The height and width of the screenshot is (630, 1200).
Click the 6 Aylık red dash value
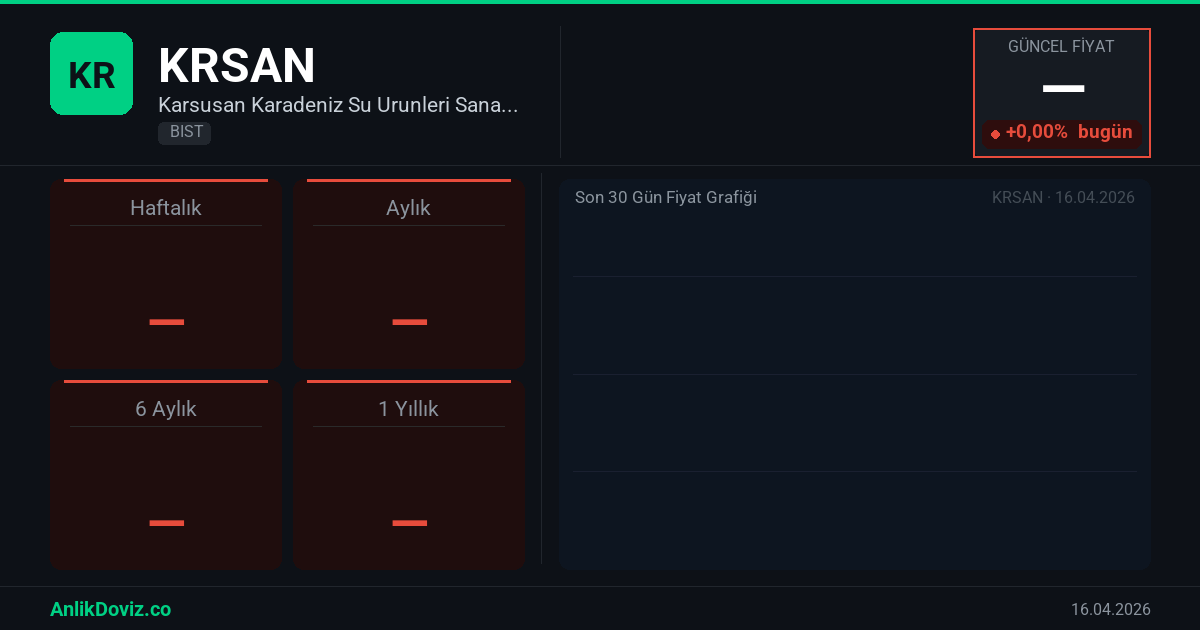pyautogui.click(x=166, y=523)
